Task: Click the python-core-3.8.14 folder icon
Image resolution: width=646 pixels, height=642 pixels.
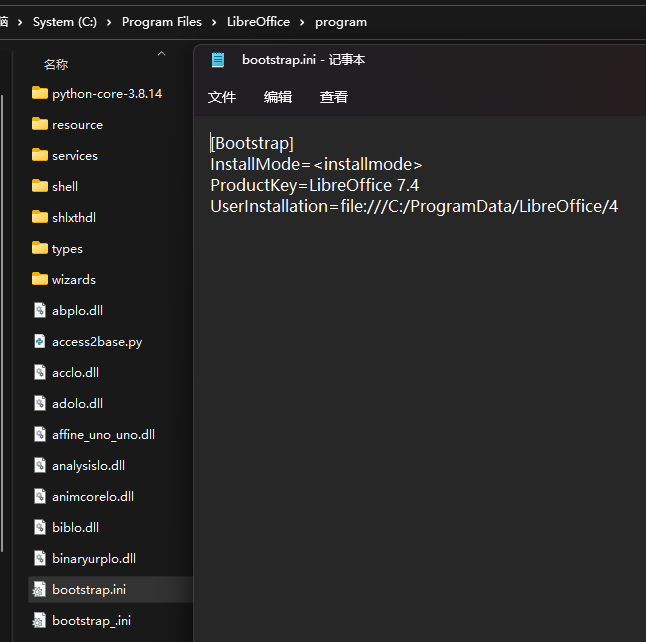Action: pos(40,93)
